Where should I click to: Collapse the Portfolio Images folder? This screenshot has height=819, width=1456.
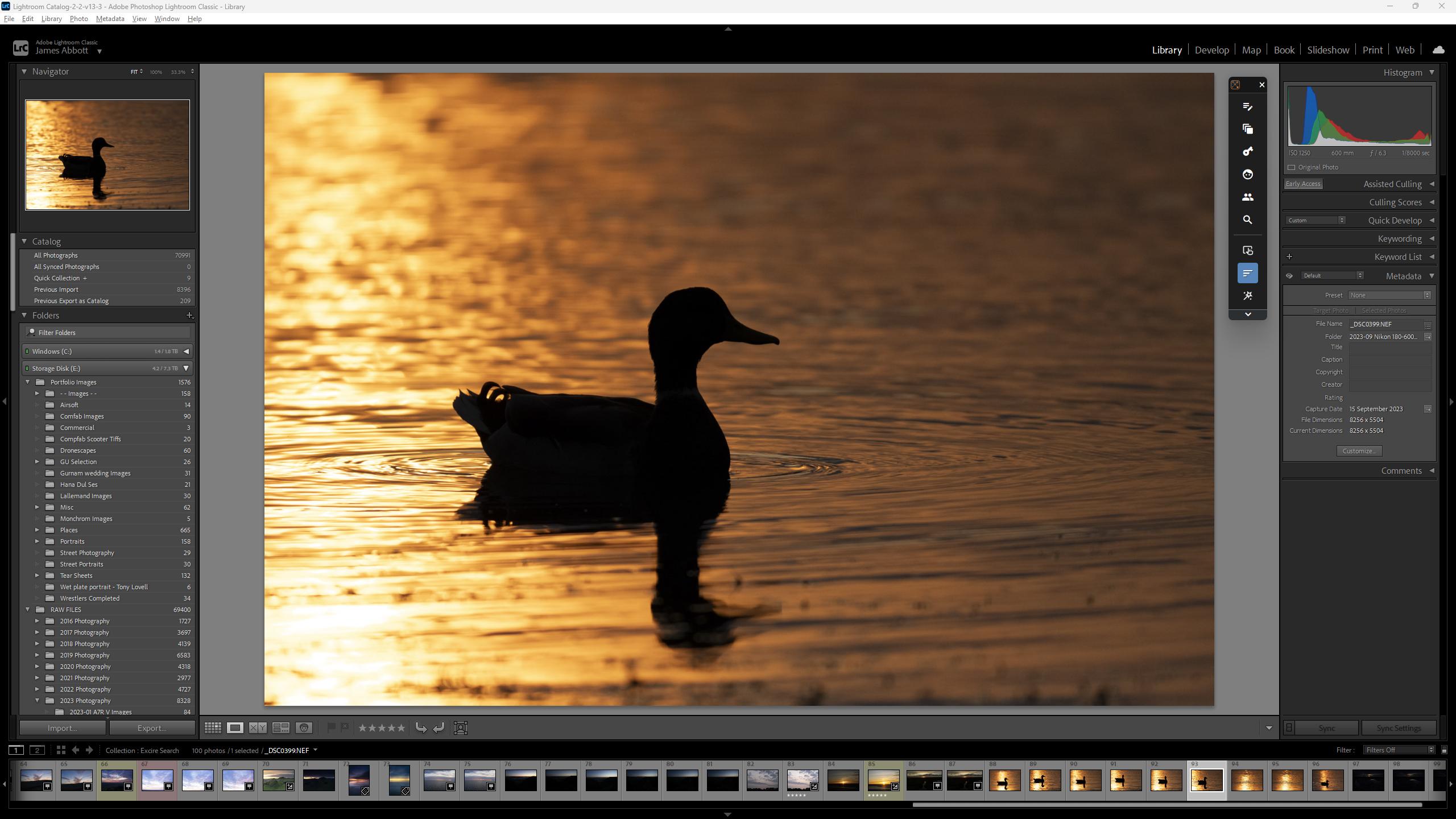pyautogui.click(x=27, y=382)
